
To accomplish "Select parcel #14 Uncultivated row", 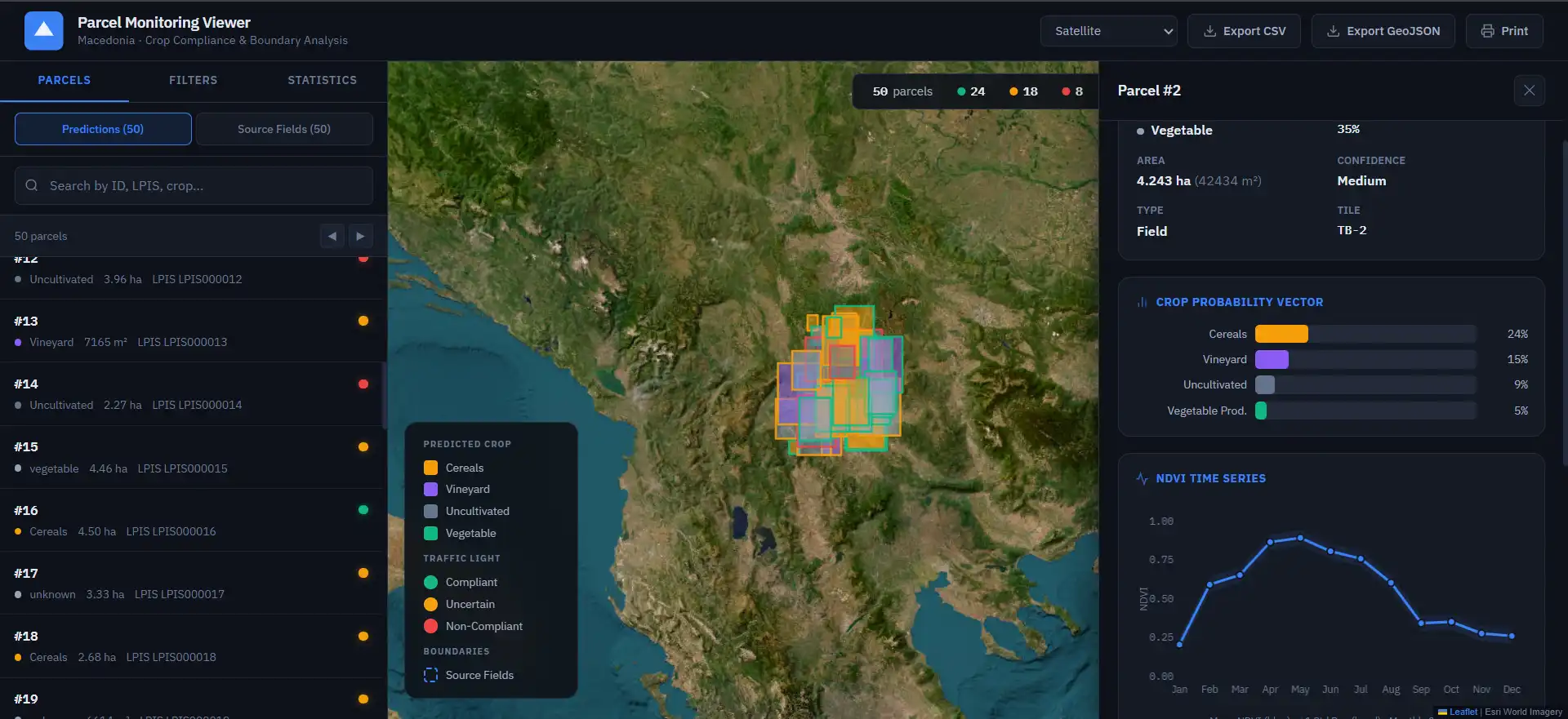I will 192,393.
